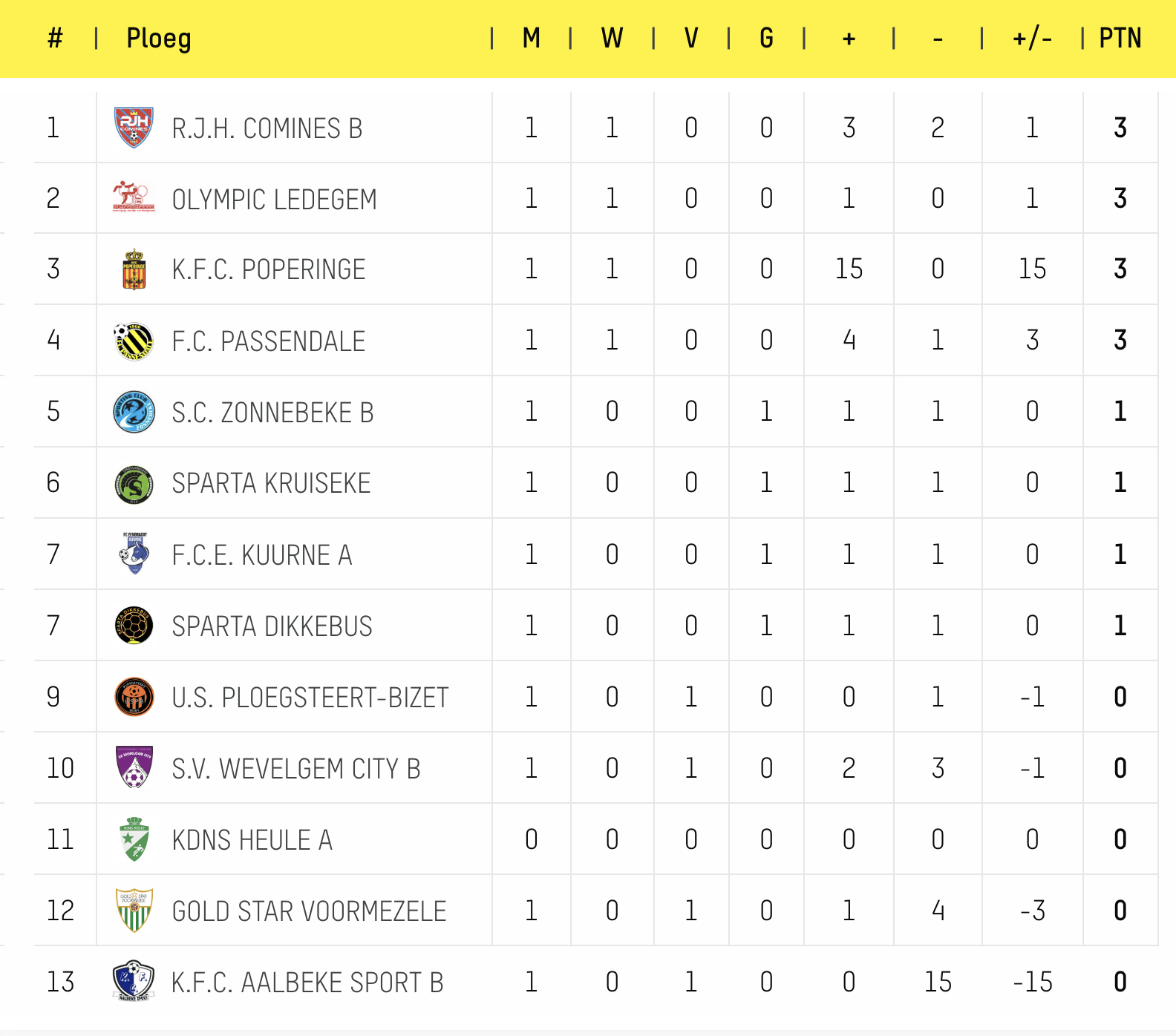Viewport: 1176px width, 1036px height.
Task: Open the K.F.C. Poperinge crest icon
Action: [134, 269]
